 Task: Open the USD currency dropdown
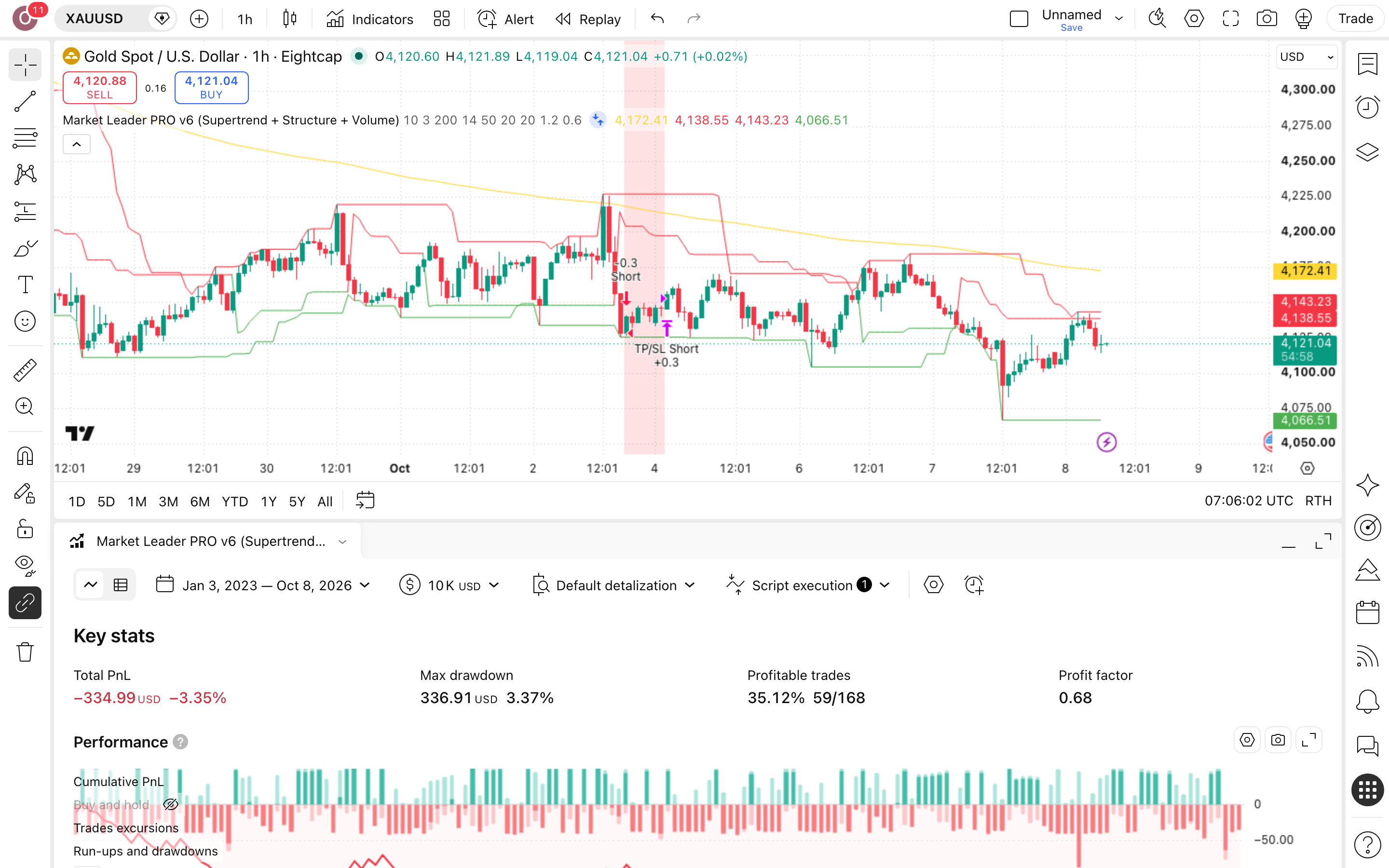point(1307,57)
